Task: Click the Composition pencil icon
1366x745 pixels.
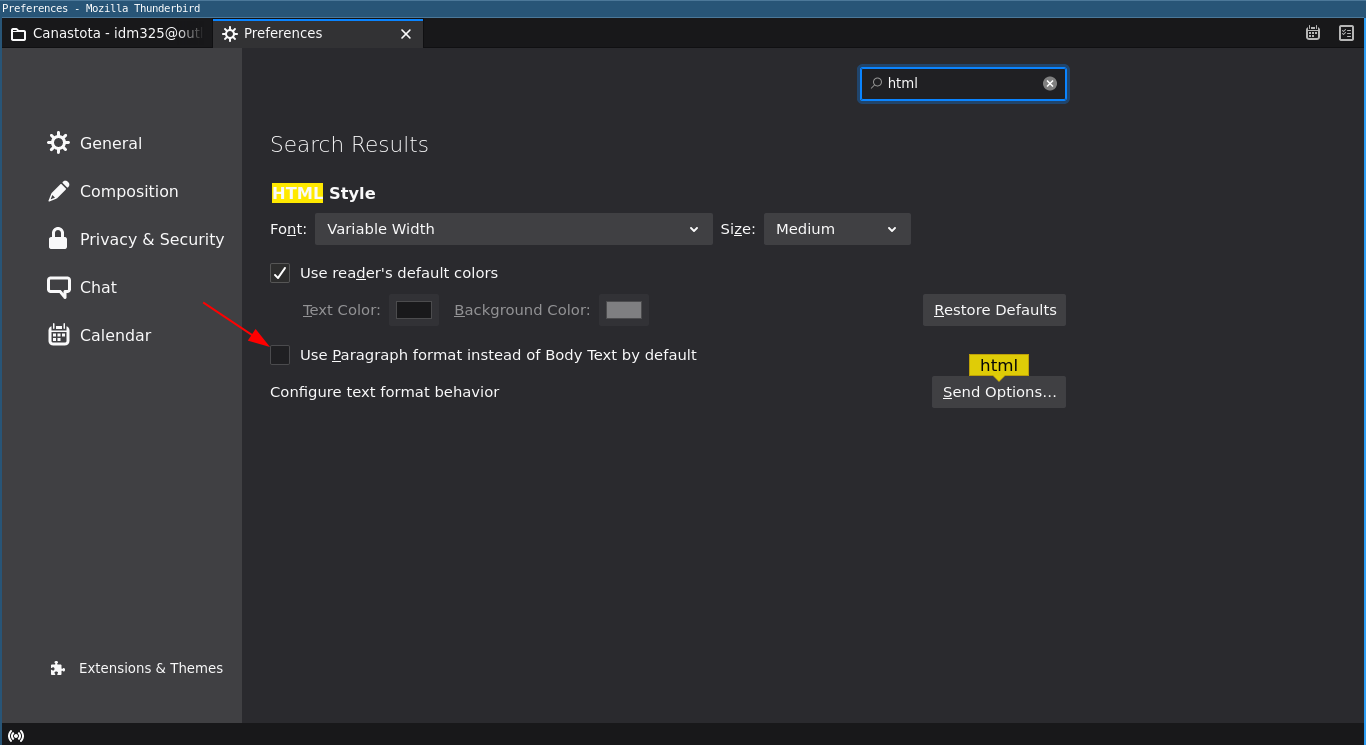Action: point(58,191)
